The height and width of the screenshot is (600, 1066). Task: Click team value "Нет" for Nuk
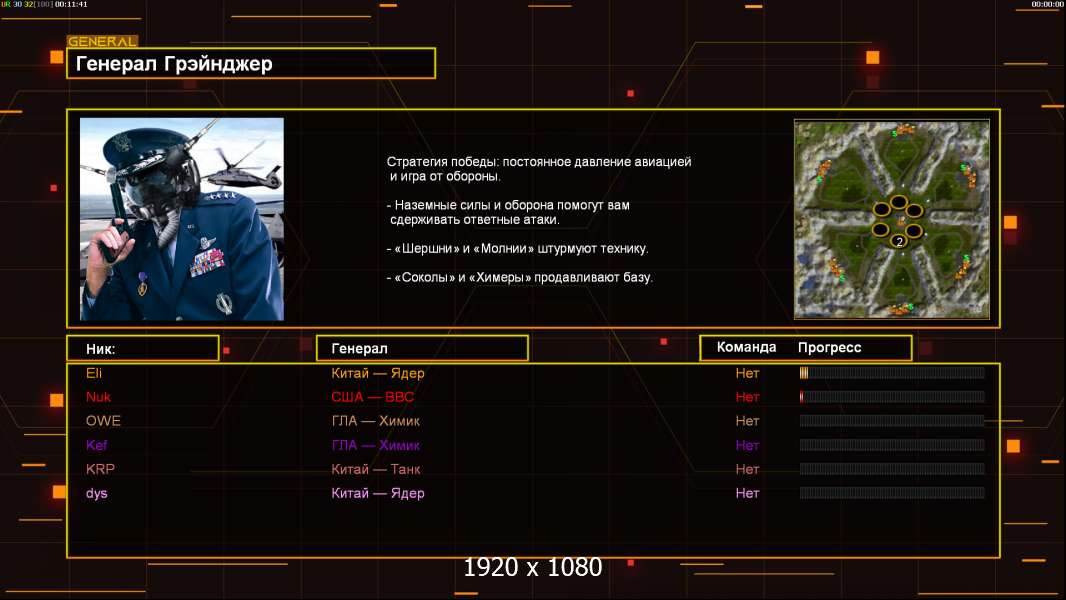pyautogui.click(x=747, y=397)
